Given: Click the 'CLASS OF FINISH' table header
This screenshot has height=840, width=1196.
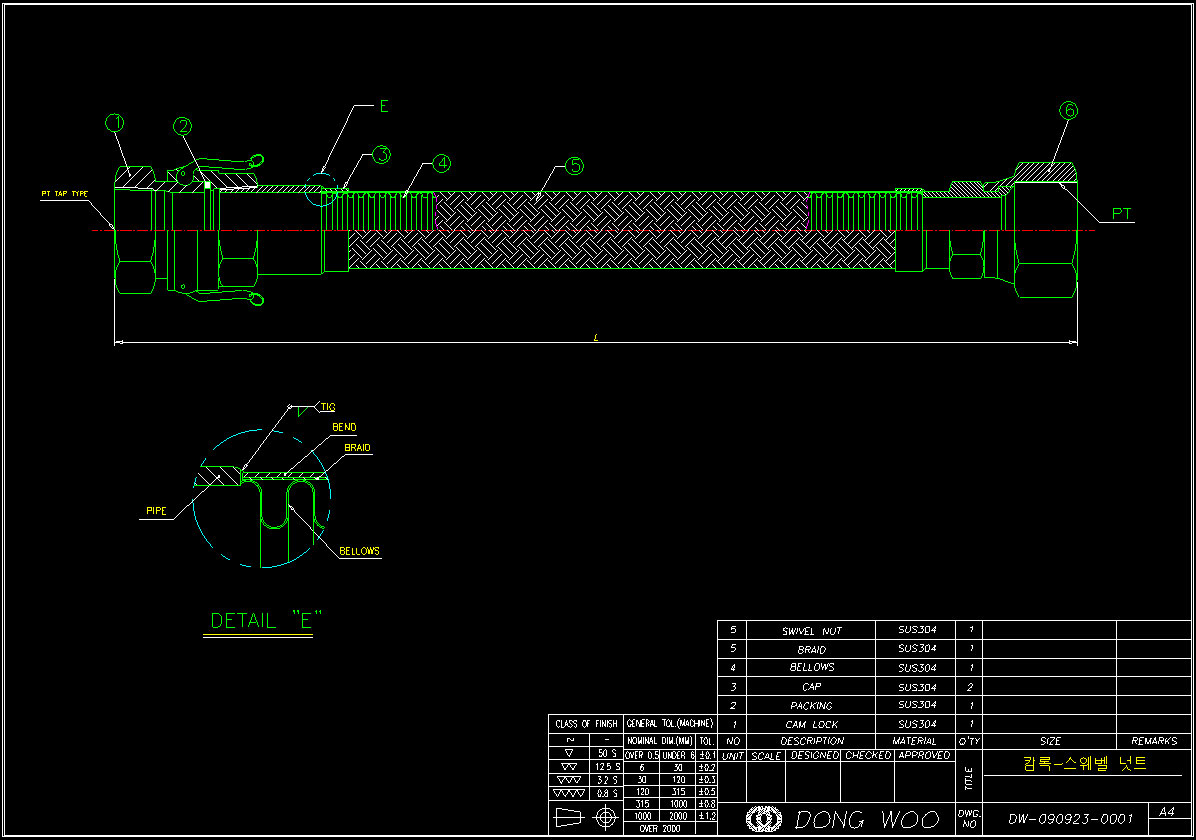Looking at the screenshot, I should coord(587,723).
